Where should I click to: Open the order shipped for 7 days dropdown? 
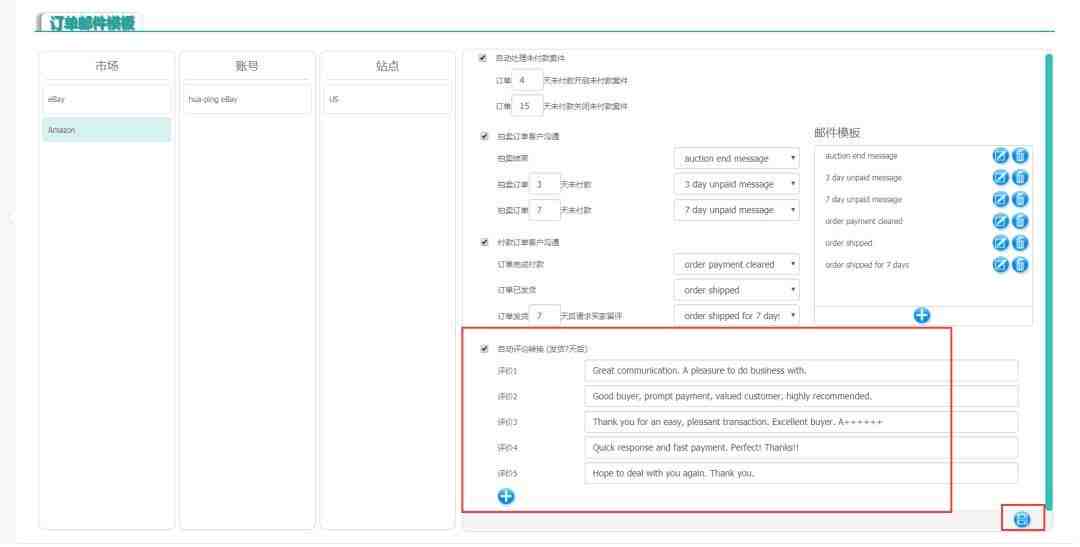pyautogui.click(x=736, y=316)
